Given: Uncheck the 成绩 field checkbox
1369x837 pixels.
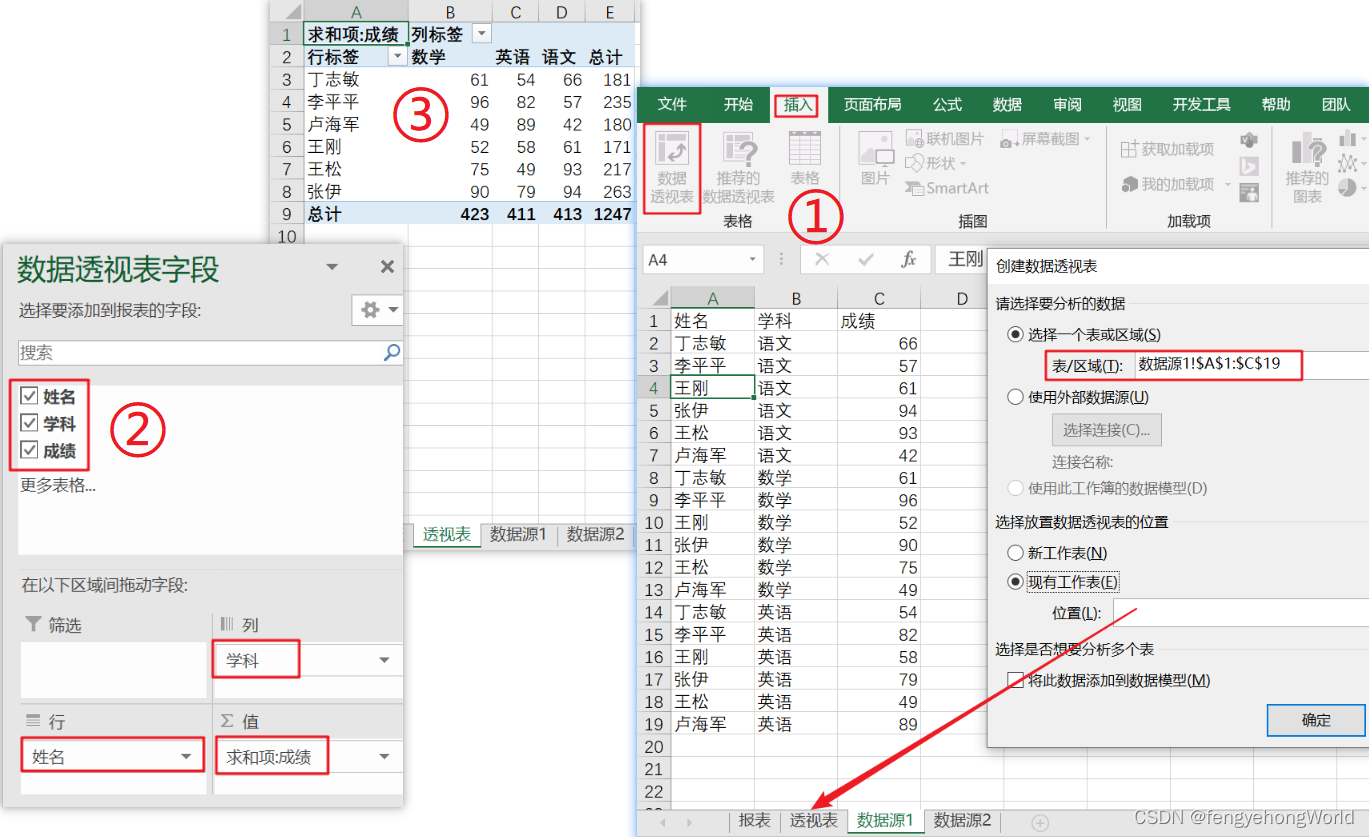Looking at the screenshot, I should tap(29, 450).
